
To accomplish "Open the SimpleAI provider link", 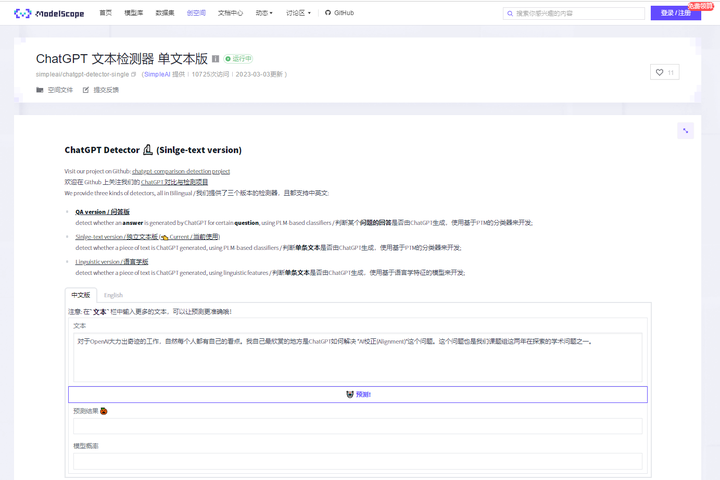I will tap(157, 74).
